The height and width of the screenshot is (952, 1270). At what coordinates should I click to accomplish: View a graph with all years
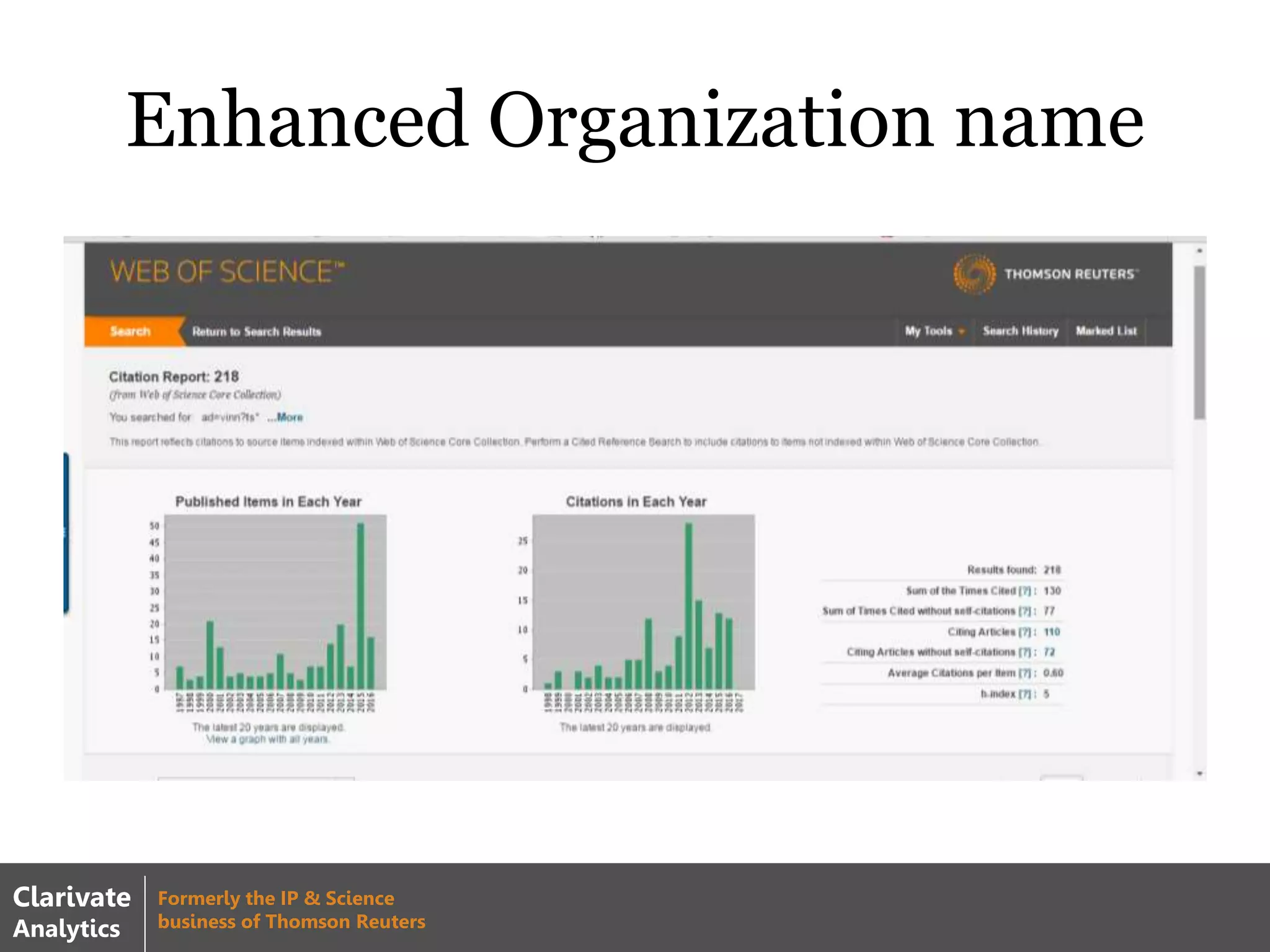pyautogui.click(x=268, y=739)
